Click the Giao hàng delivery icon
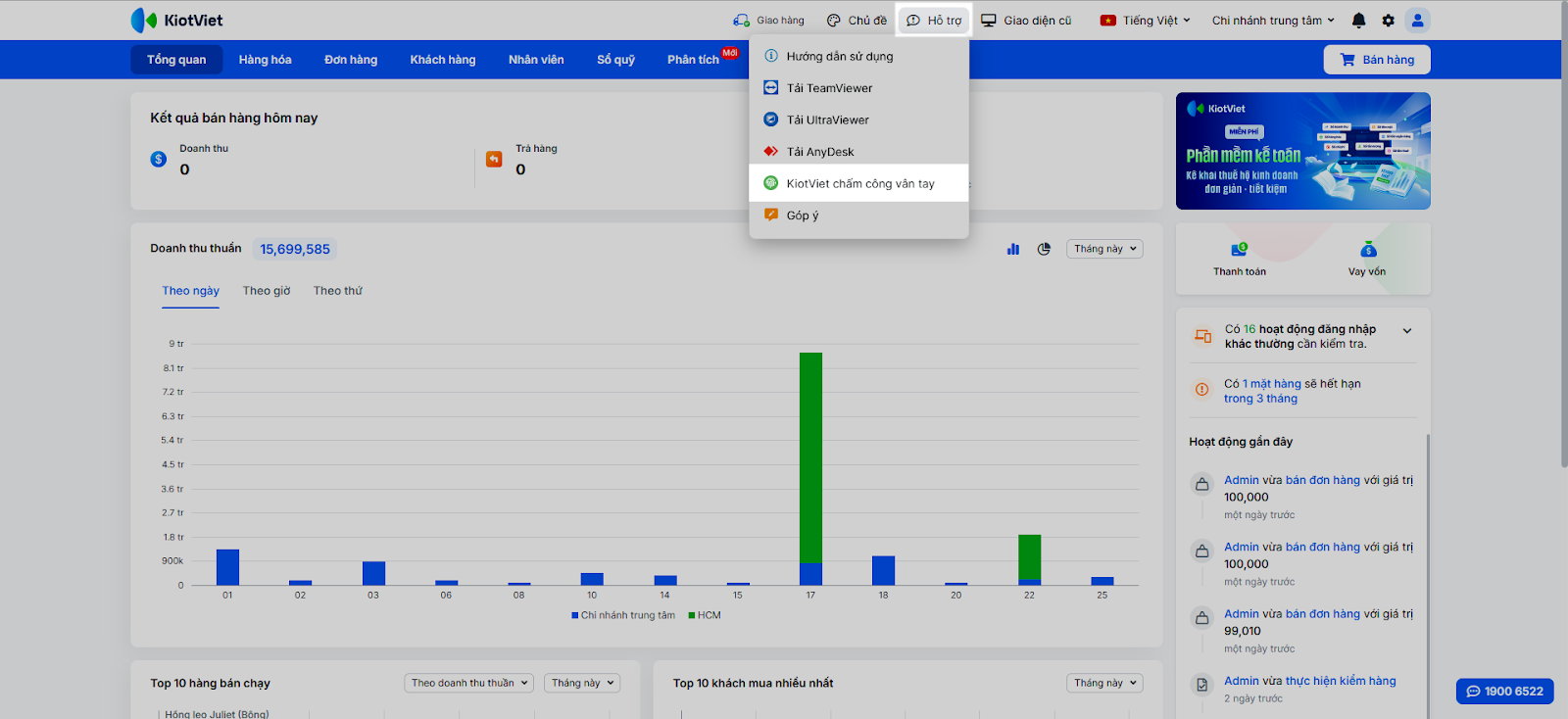 point(741,20)
